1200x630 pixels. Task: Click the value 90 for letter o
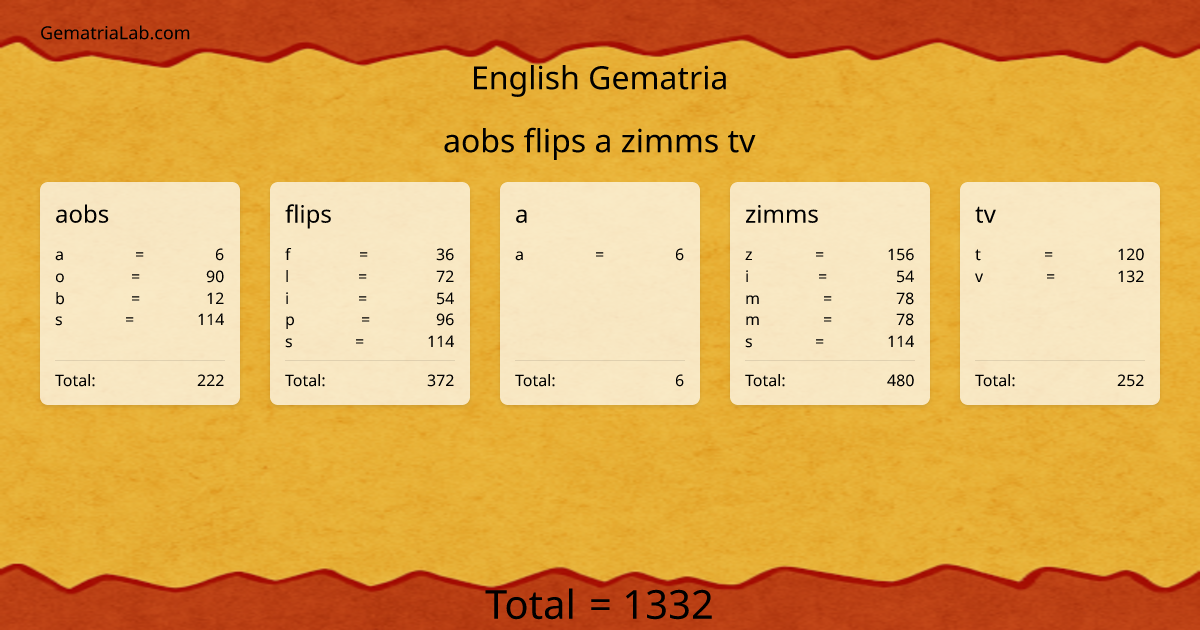(214, 276)
